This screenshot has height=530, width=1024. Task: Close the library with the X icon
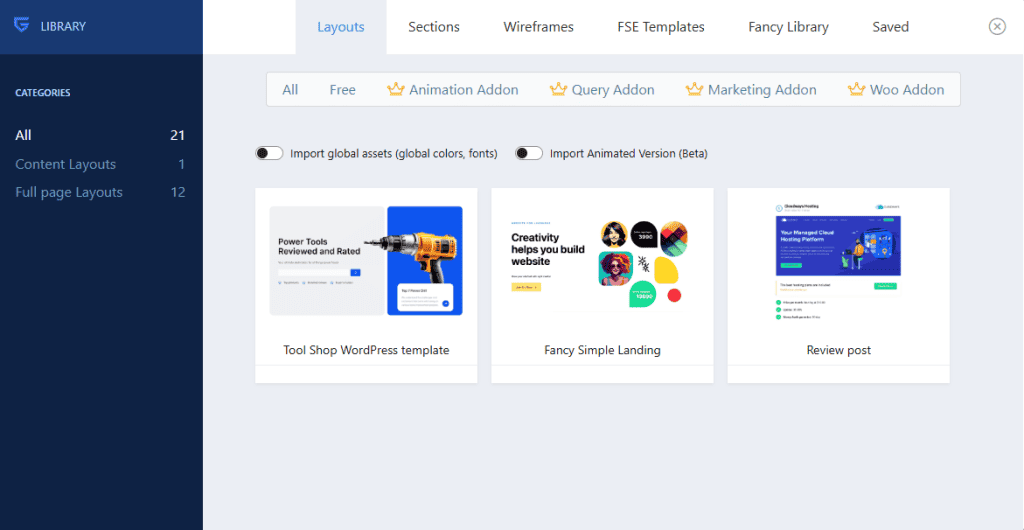pyautogui.click(x=997, y=26)
